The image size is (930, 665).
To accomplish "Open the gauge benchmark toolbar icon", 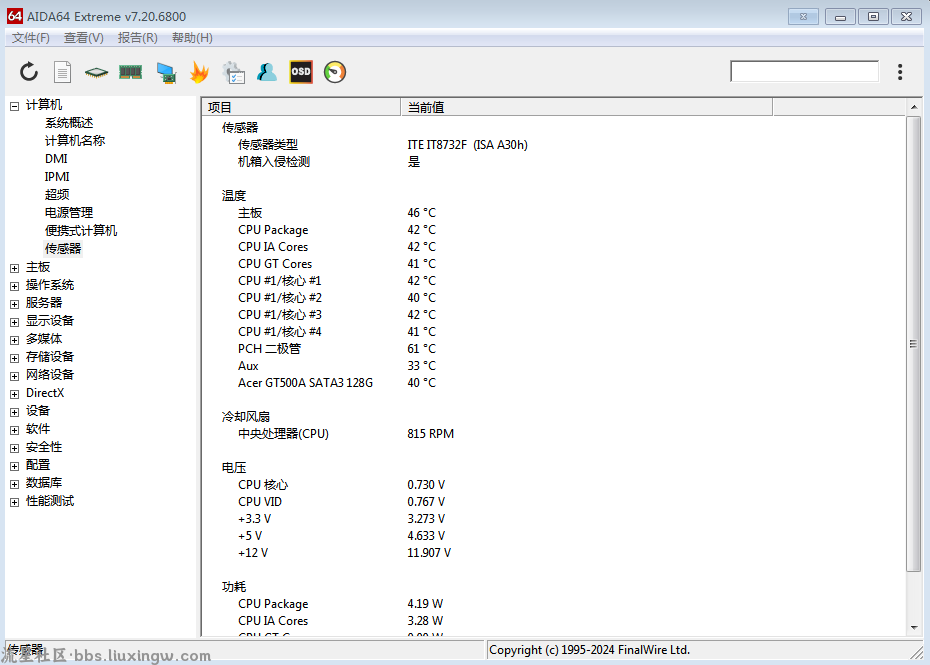I will click(335, 72).
